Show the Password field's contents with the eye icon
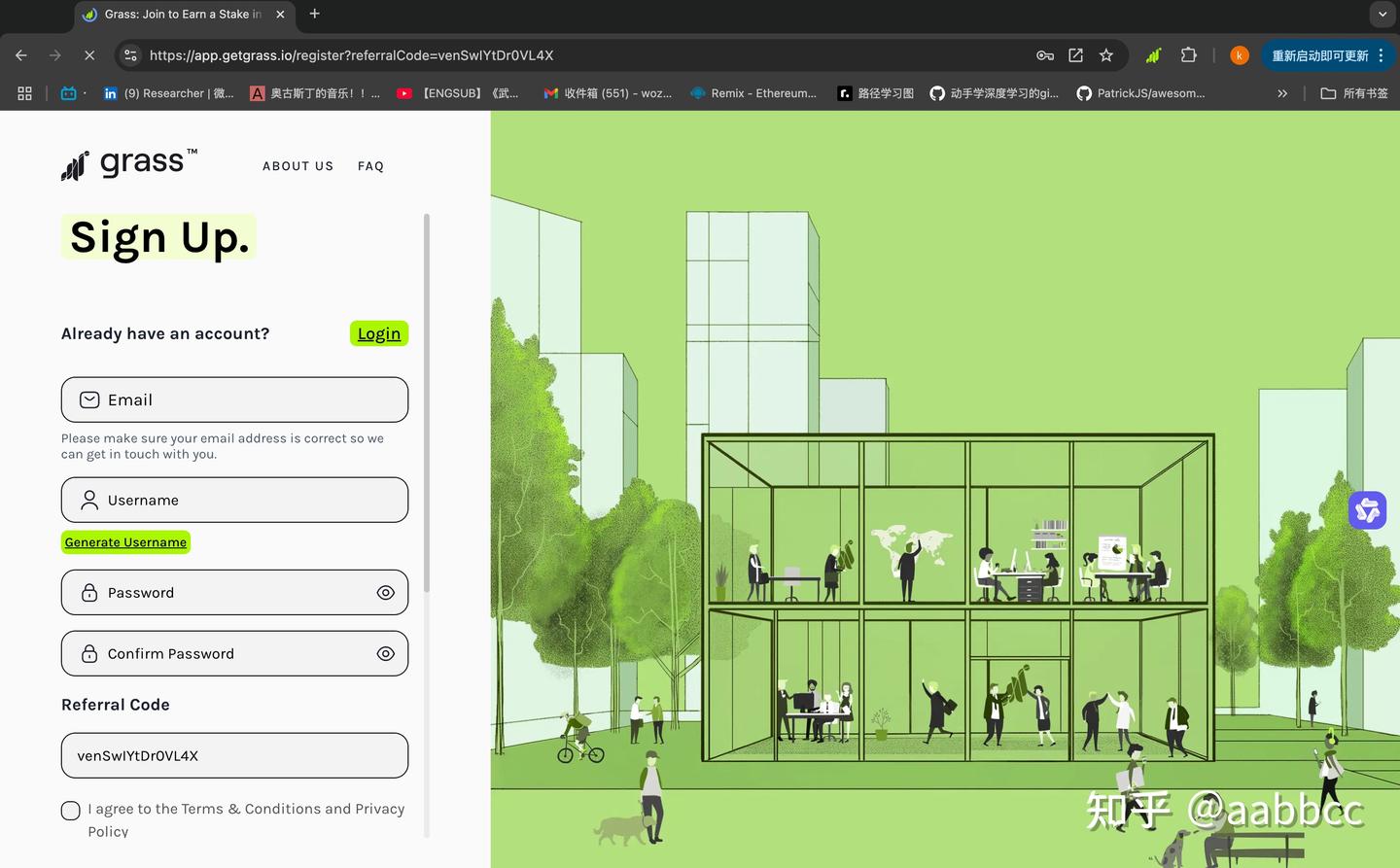The height and width of the screenshot is (868, 1400). 386,593
